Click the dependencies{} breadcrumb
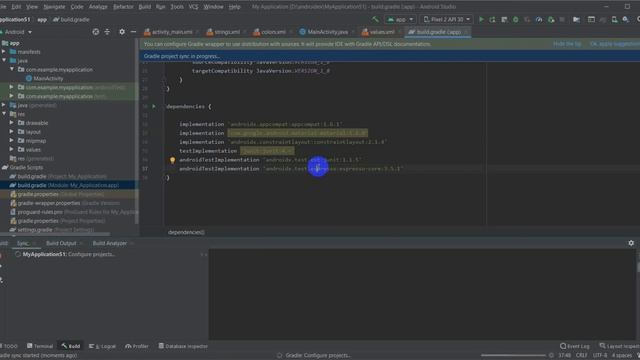640x360 pixels. (187, 232)
